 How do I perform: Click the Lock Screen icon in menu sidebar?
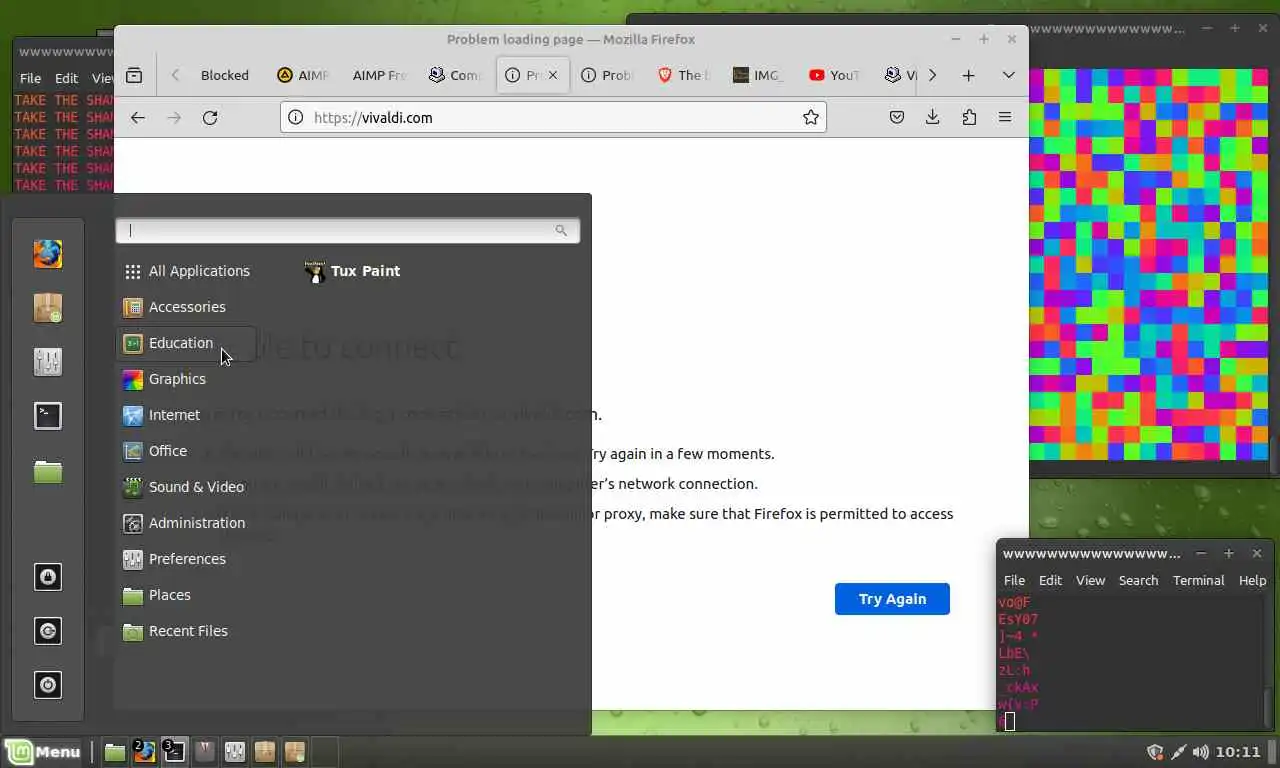[47, 577]
